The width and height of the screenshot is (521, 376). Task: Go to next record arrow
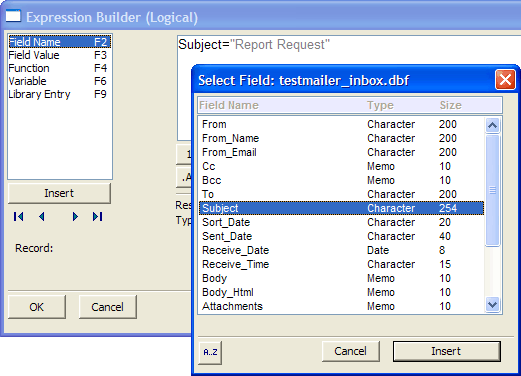pyautogui.click(x=75, y=217)
